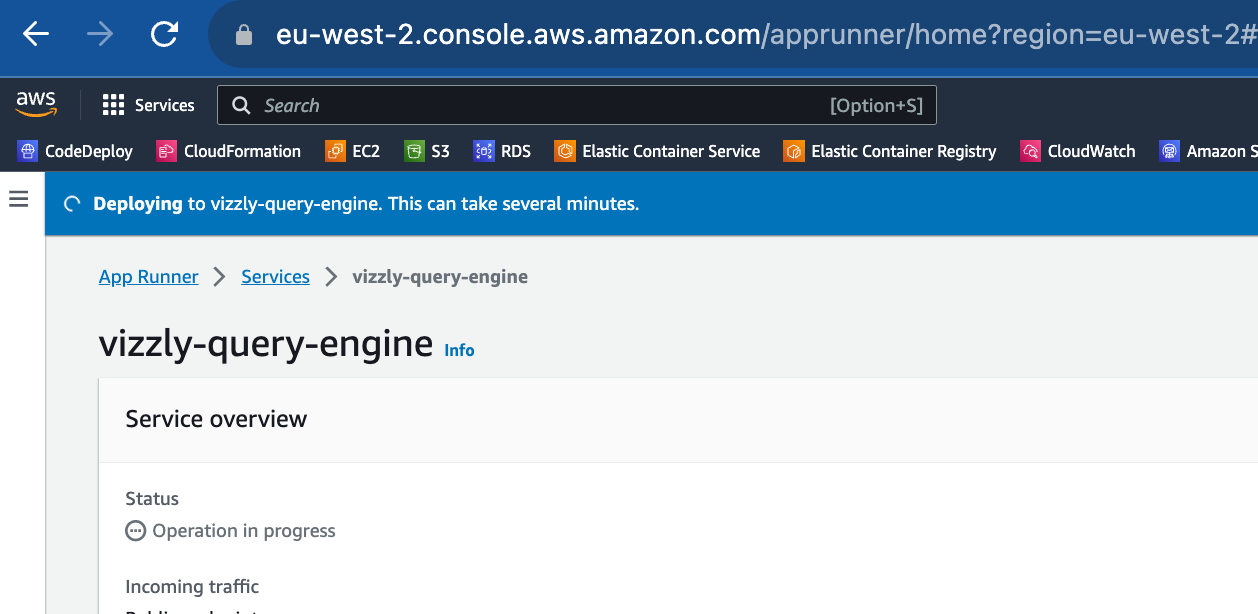Click the CloudWatch service icon

1030,151
